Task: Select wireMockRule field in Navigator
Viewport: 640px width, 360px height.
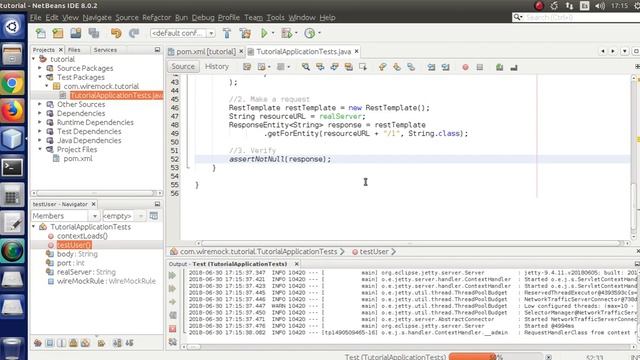Action: click(x=106, y=281)
